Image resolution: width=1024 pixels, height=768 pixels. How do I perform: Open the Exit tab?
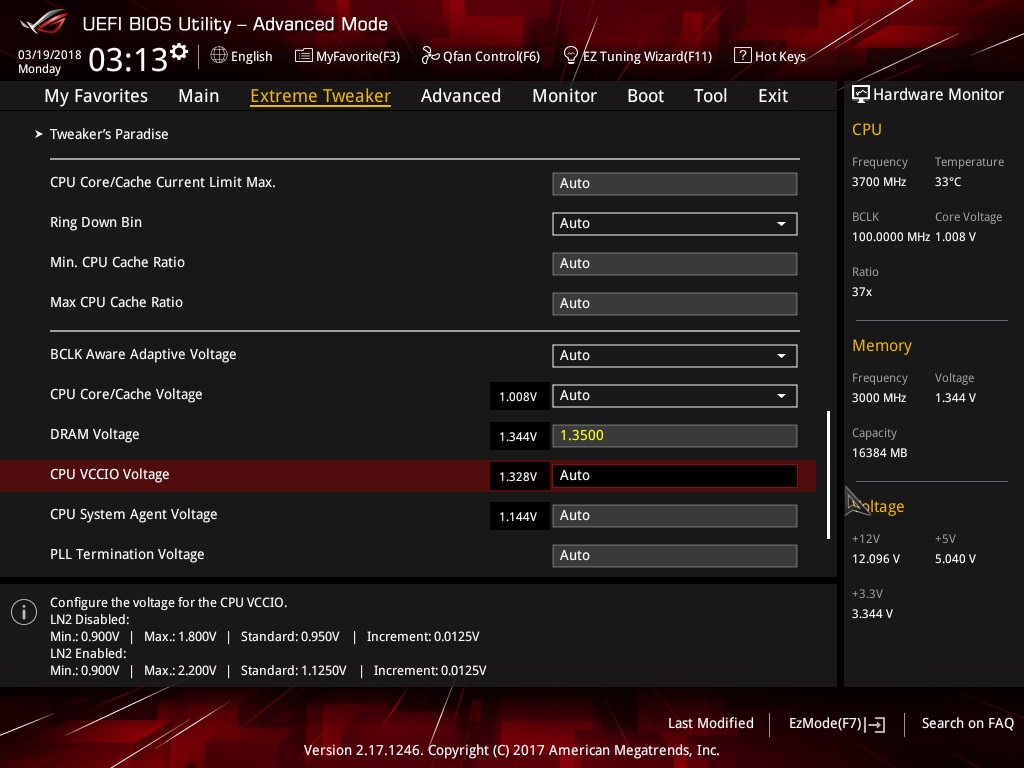pos(773,95)
